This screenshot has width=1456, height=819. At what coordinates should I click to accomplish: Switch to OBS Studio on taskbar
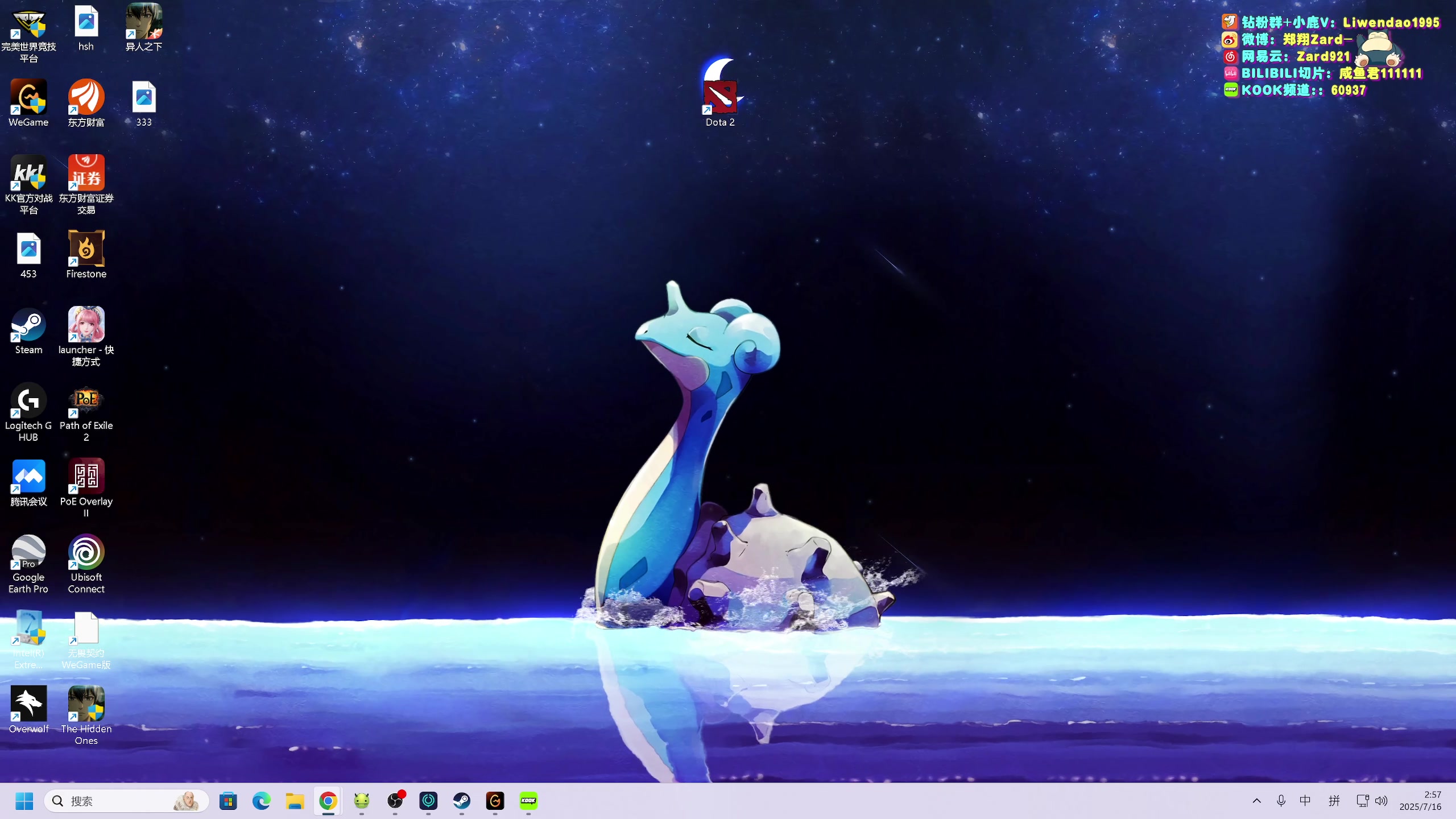395,801
